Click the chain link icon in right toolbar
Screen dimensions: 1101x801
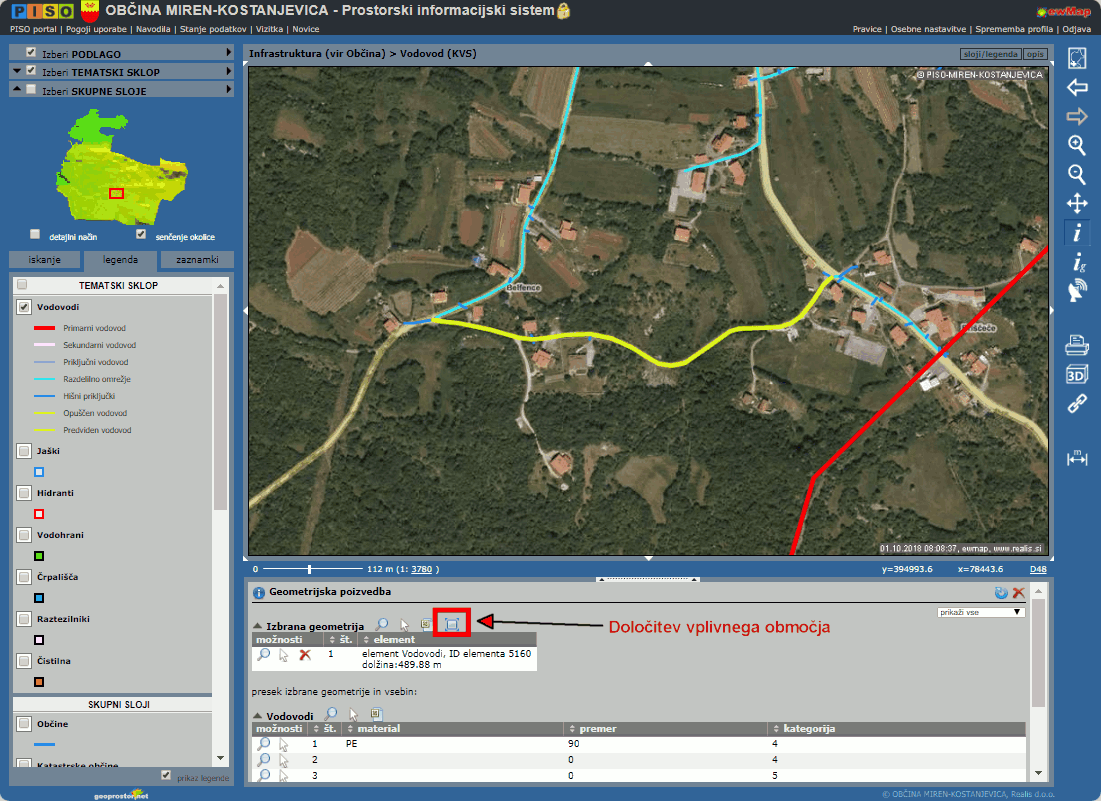coord(1077,405)
